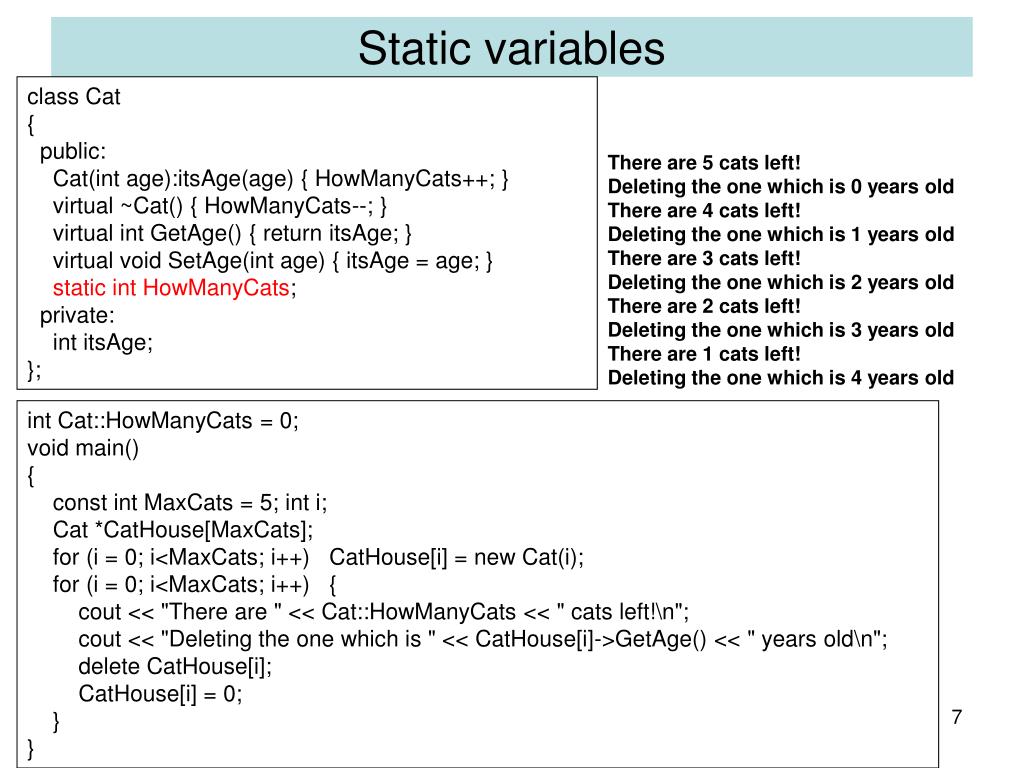This screenshot has width=1024, height=768.
Task: Click the "int itsAge;" private member line
Action: tap(103, 342)
